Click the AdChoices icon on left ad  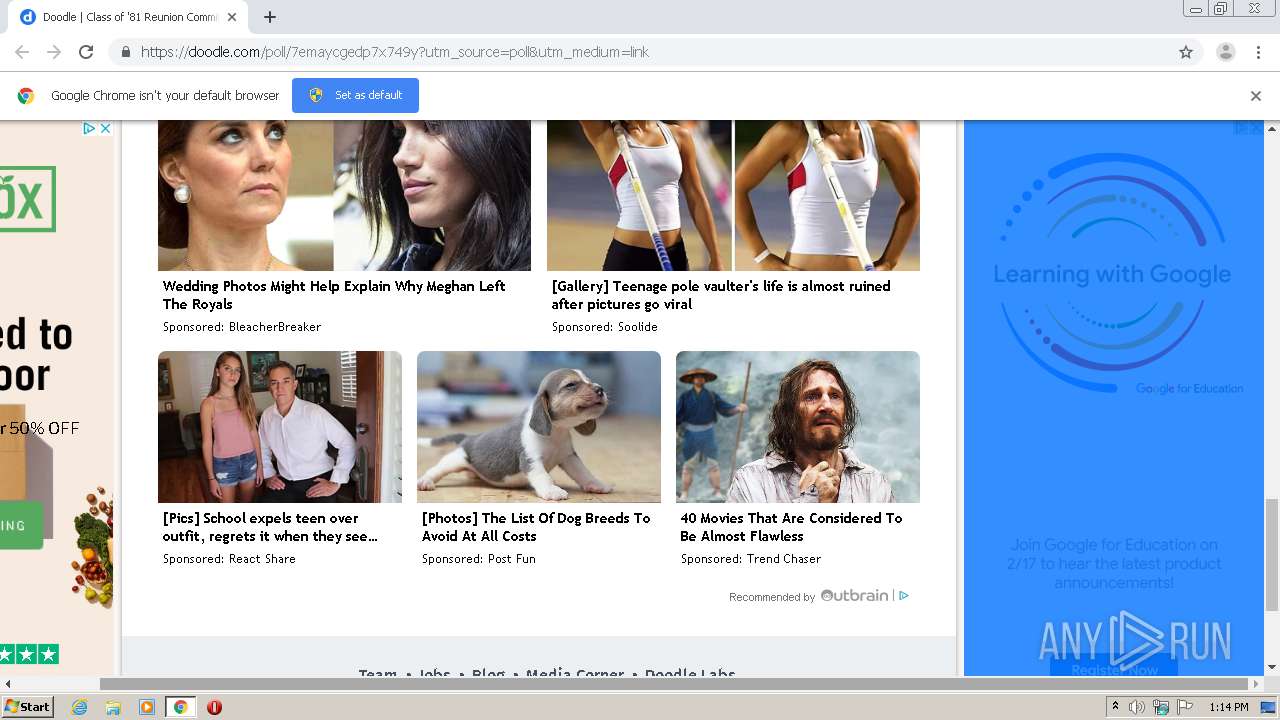click(89, 128)
